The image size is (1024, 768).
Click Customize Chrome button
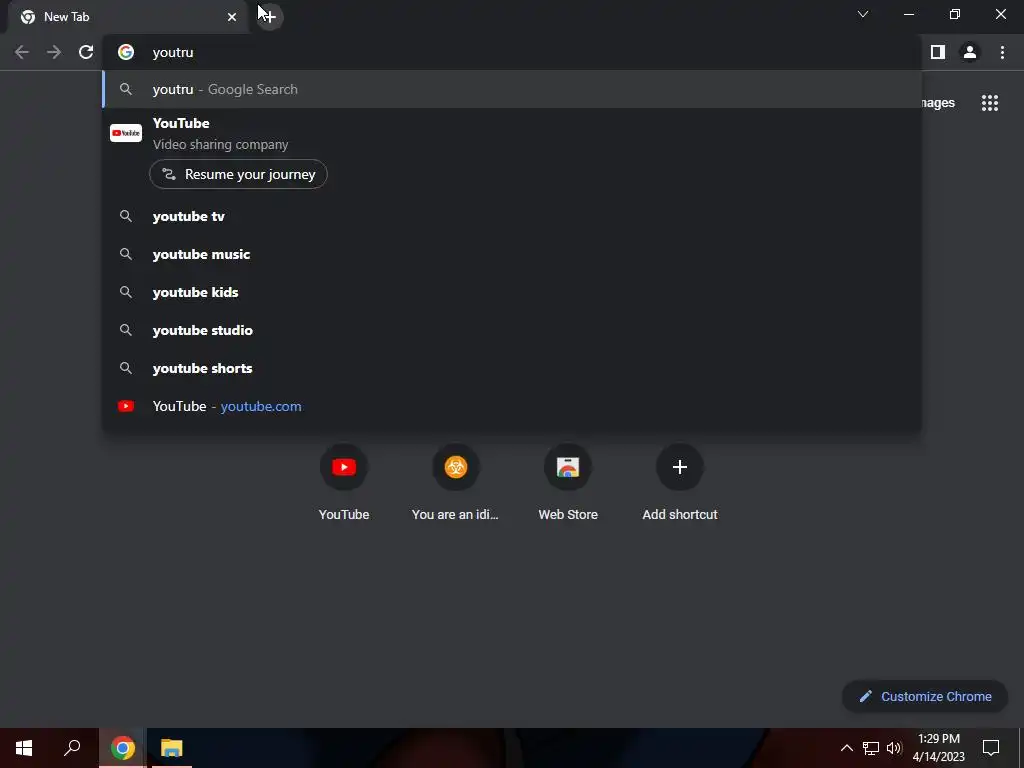point(925,696)
